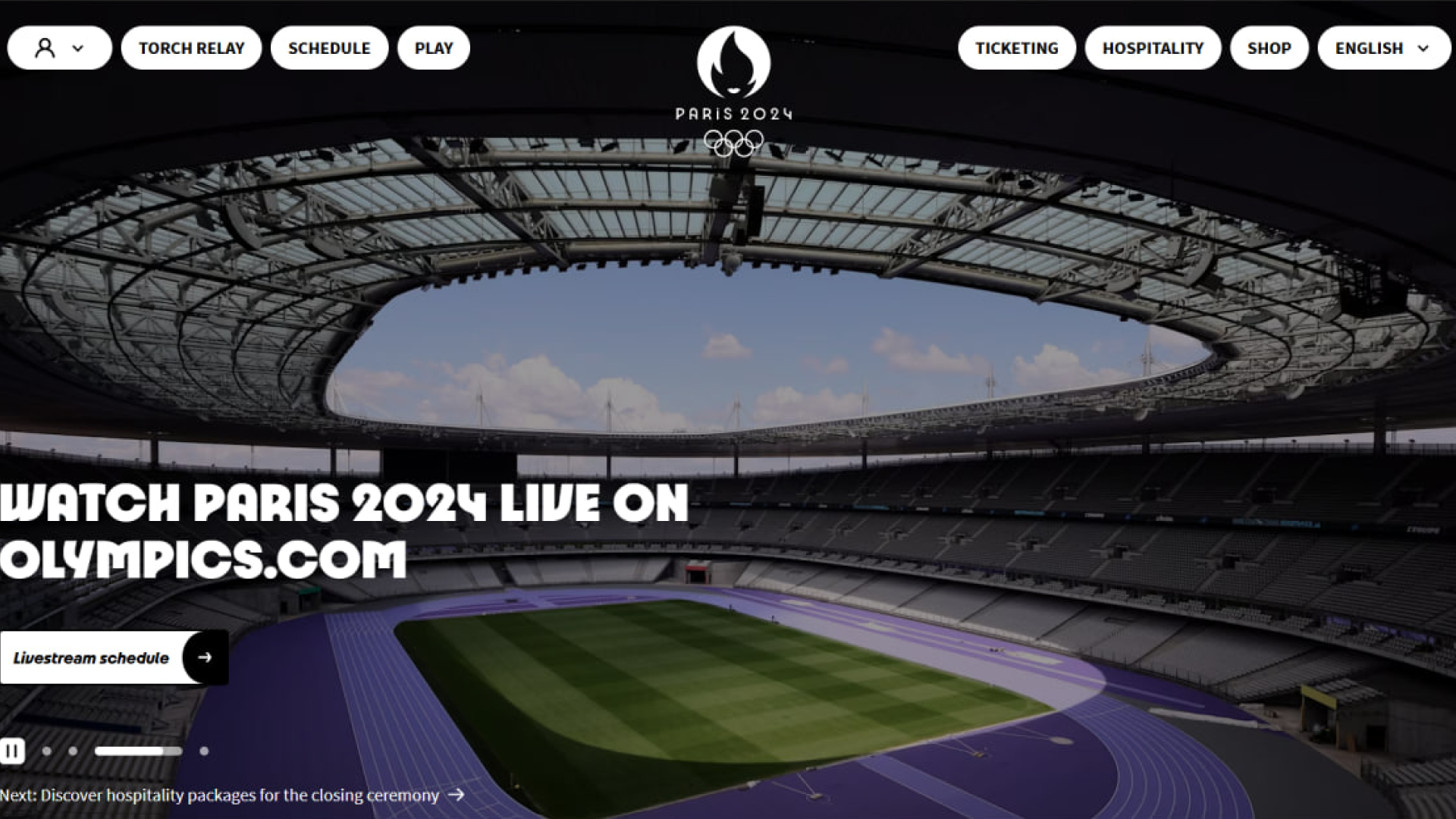The height and width of the screenshot is (819, 1456).
Task: Open the Schedule menu item
Action: click(x=329, y=49)
